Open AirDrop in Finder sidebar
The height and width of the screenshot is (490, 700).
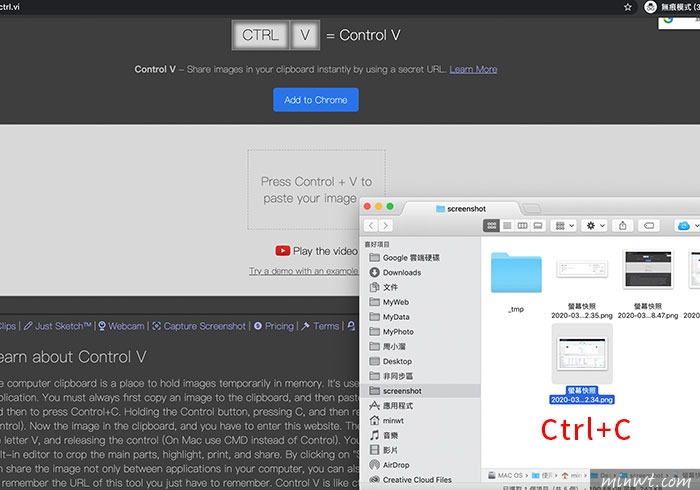click(389, 465)
